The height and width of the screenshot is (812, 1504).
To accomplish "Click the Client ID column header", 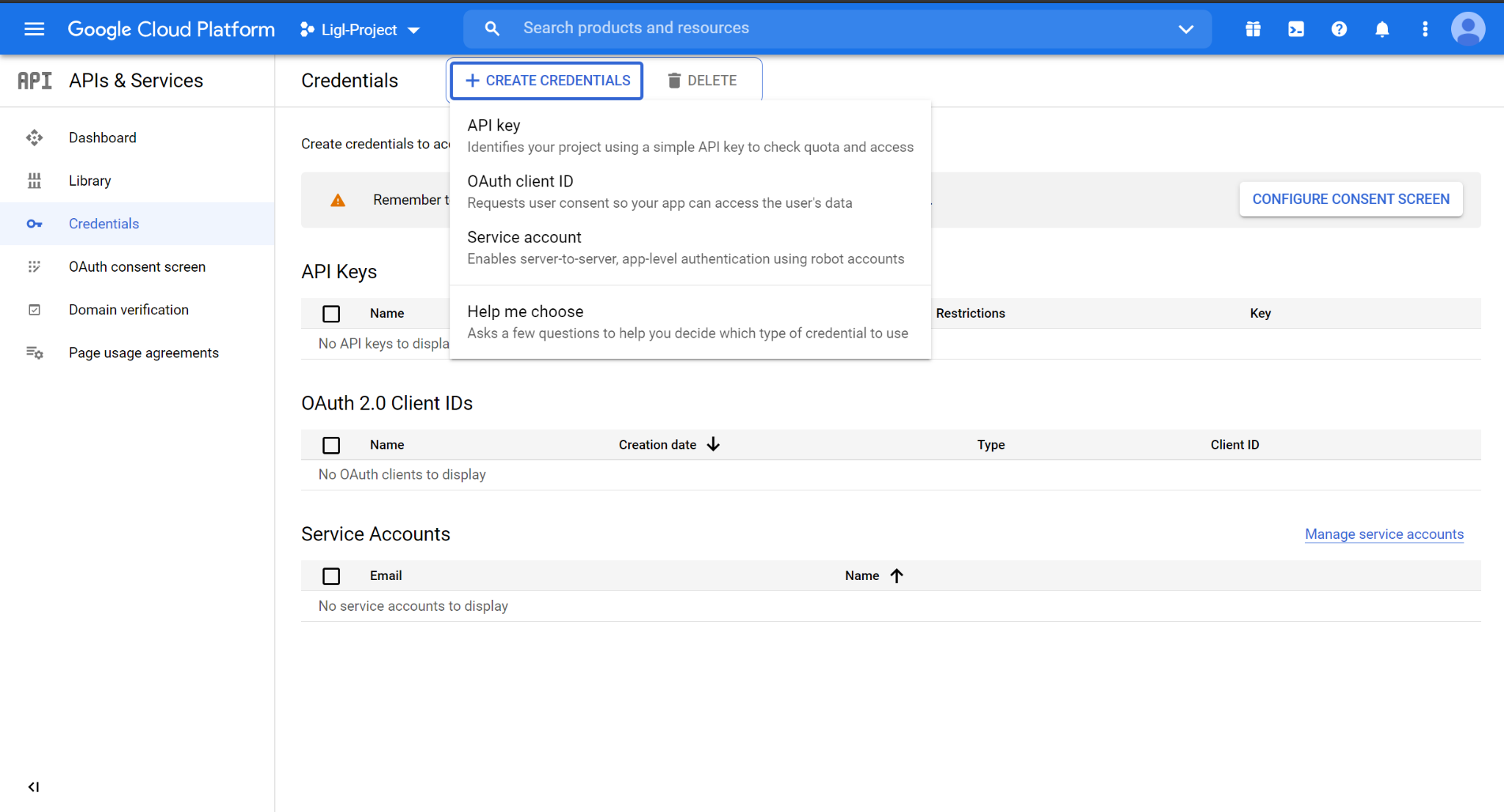I will (1234, 445).
